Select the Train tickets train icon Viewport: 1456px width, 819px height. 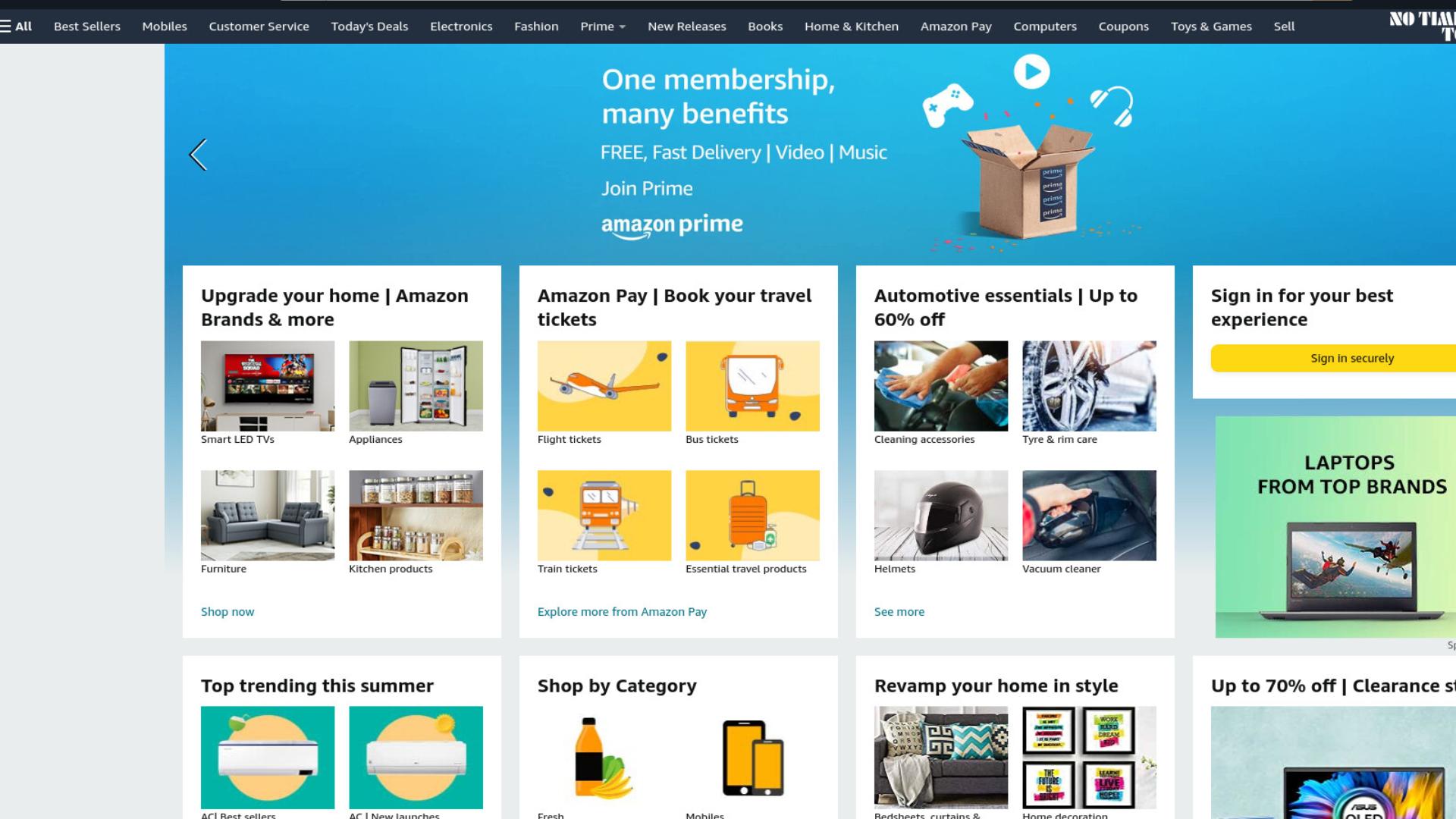pos(604,516)
